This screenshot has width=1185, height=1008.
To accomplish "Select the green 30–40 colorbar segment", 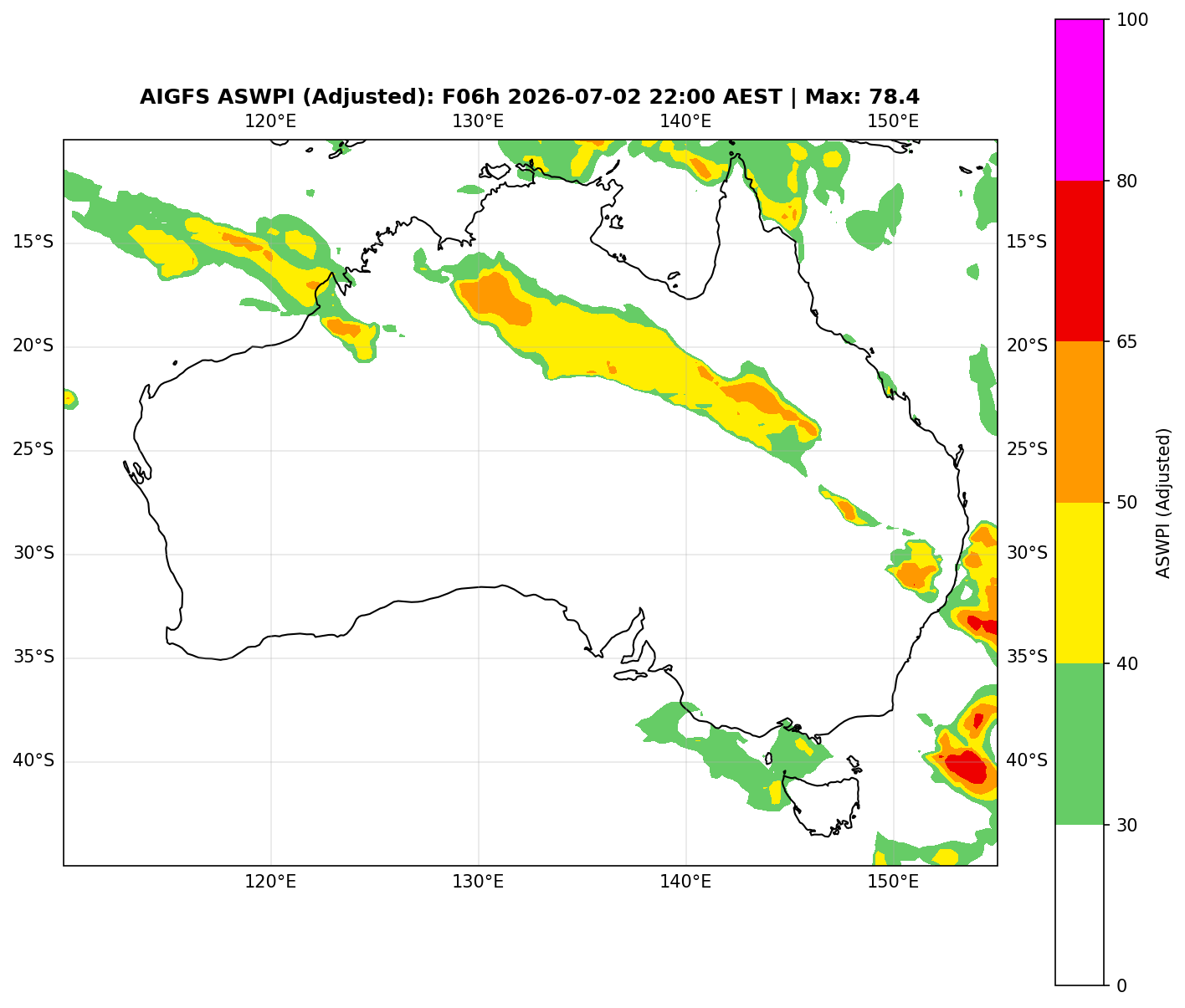I will pyautogui.click(x=1080, y=744).
